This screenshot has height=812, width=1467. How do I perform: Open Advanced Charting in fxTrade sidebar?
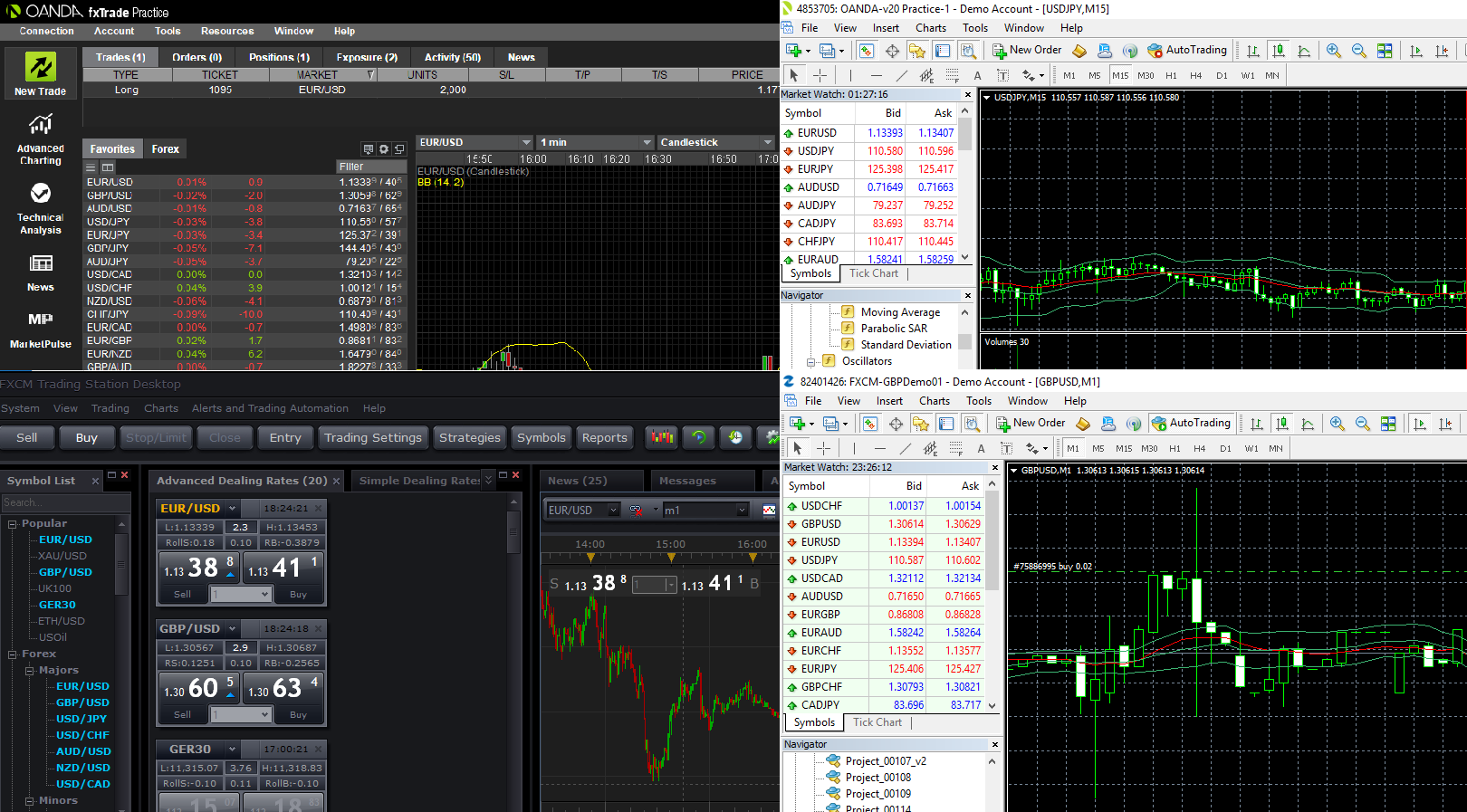tap(40, 139)
